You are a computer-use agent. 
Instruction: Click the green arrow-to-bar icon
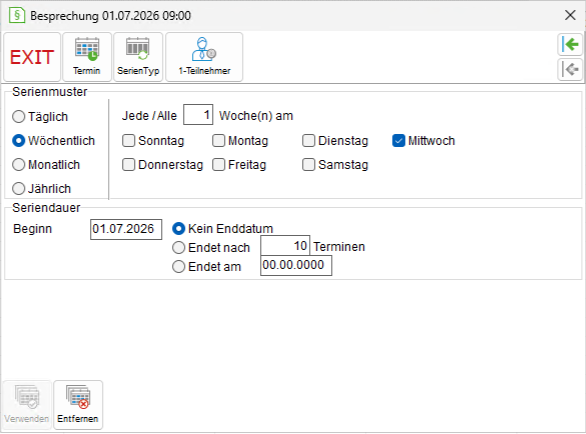(570, 44)
